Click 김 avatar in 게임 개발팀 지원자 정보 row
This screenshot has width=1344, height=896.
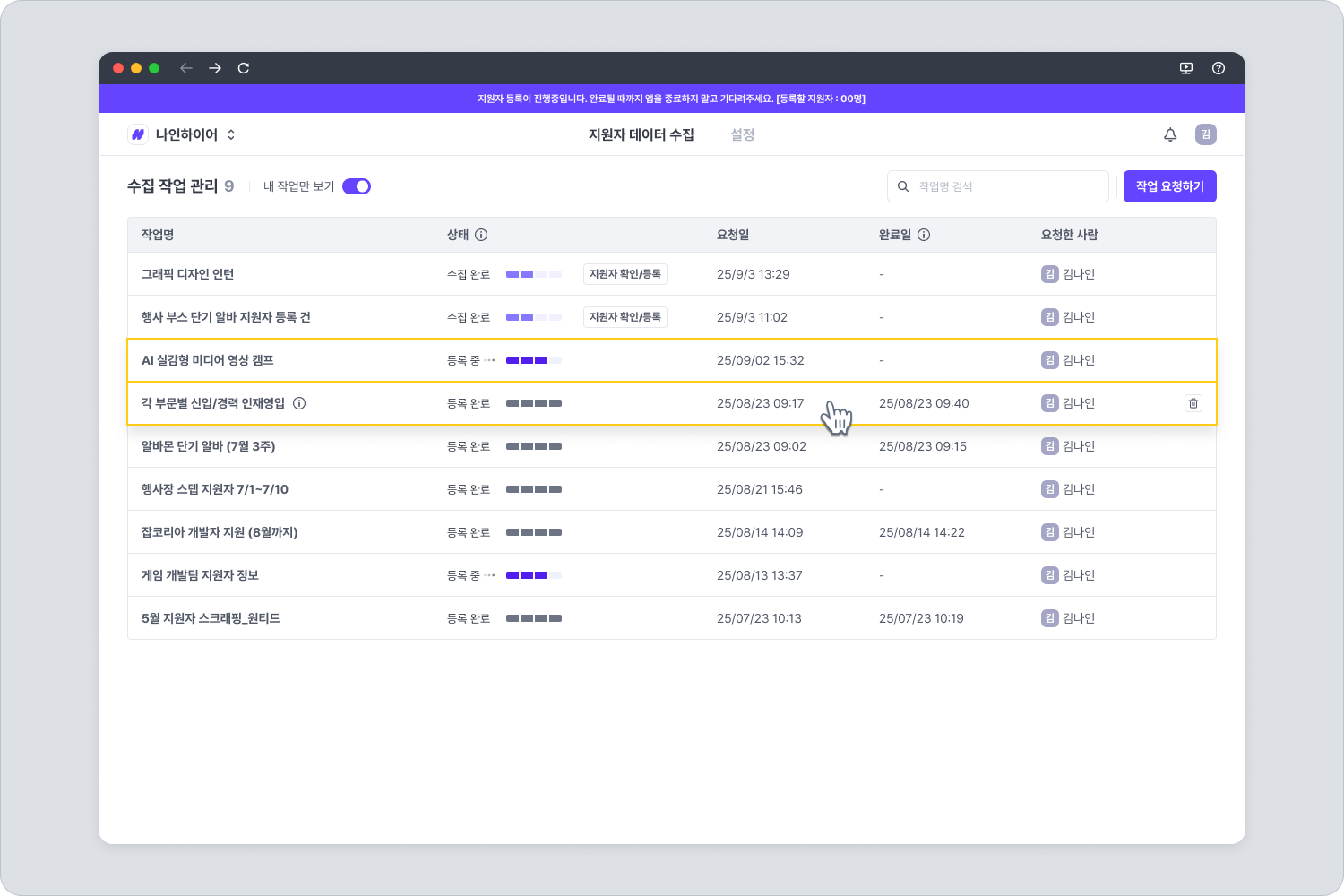pyautogui.click(x=1050, y=575)
